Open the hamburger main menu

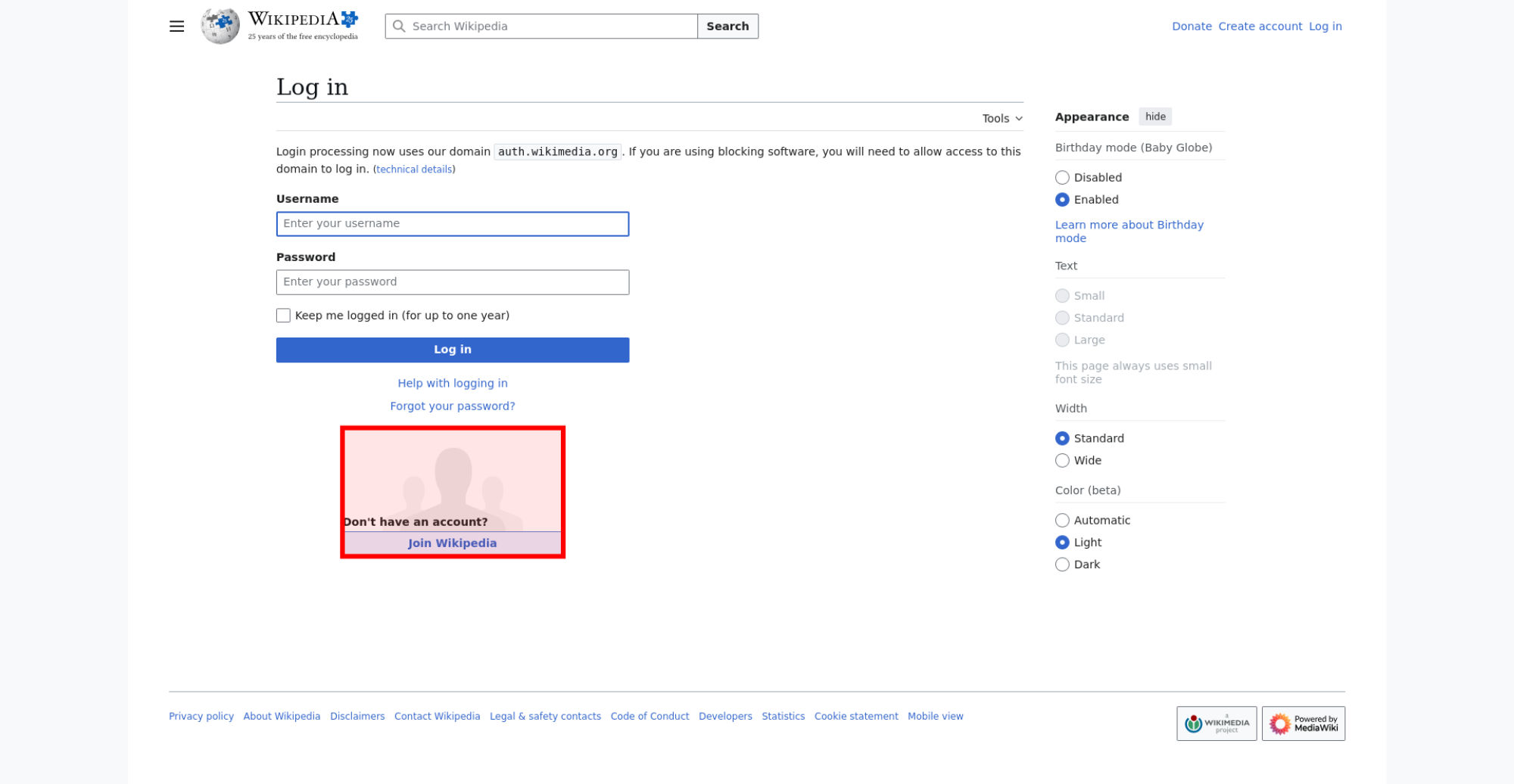(x=176, y=26)
